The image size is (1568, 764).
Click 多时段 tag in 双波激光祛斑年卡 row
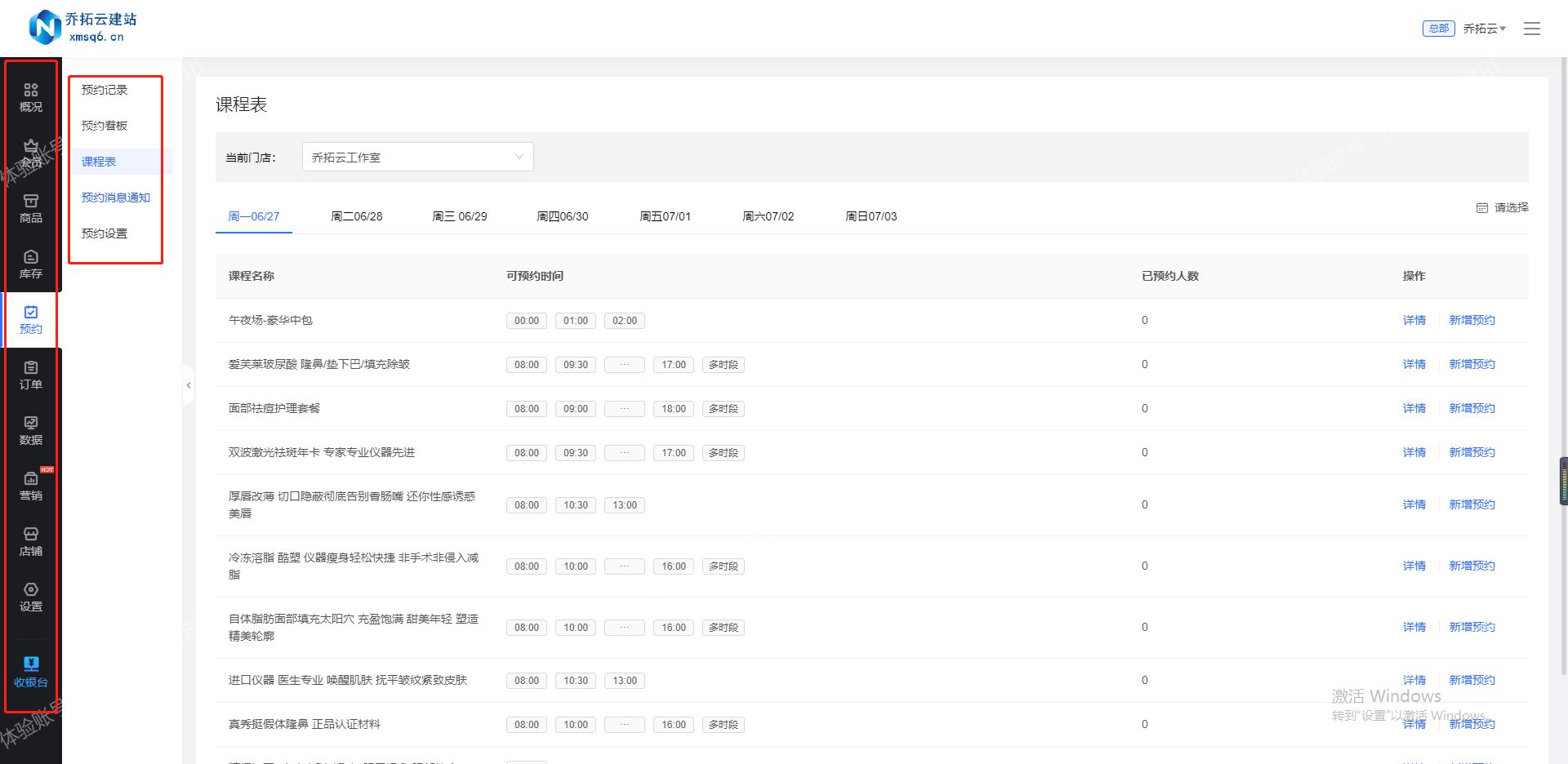click(x=724, y=453)
